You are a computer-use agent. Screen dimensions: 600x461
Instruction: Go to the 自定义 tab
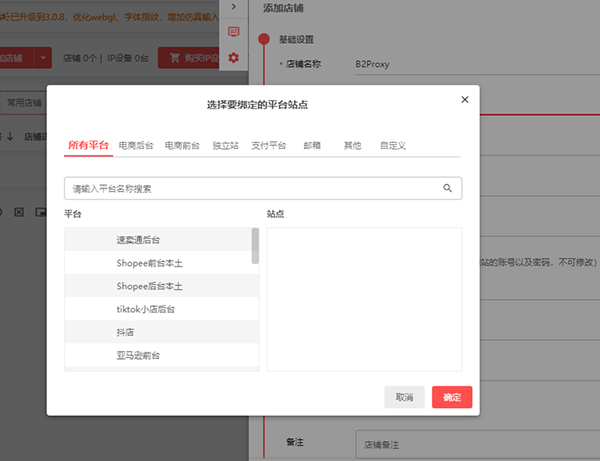coord(393,146)
